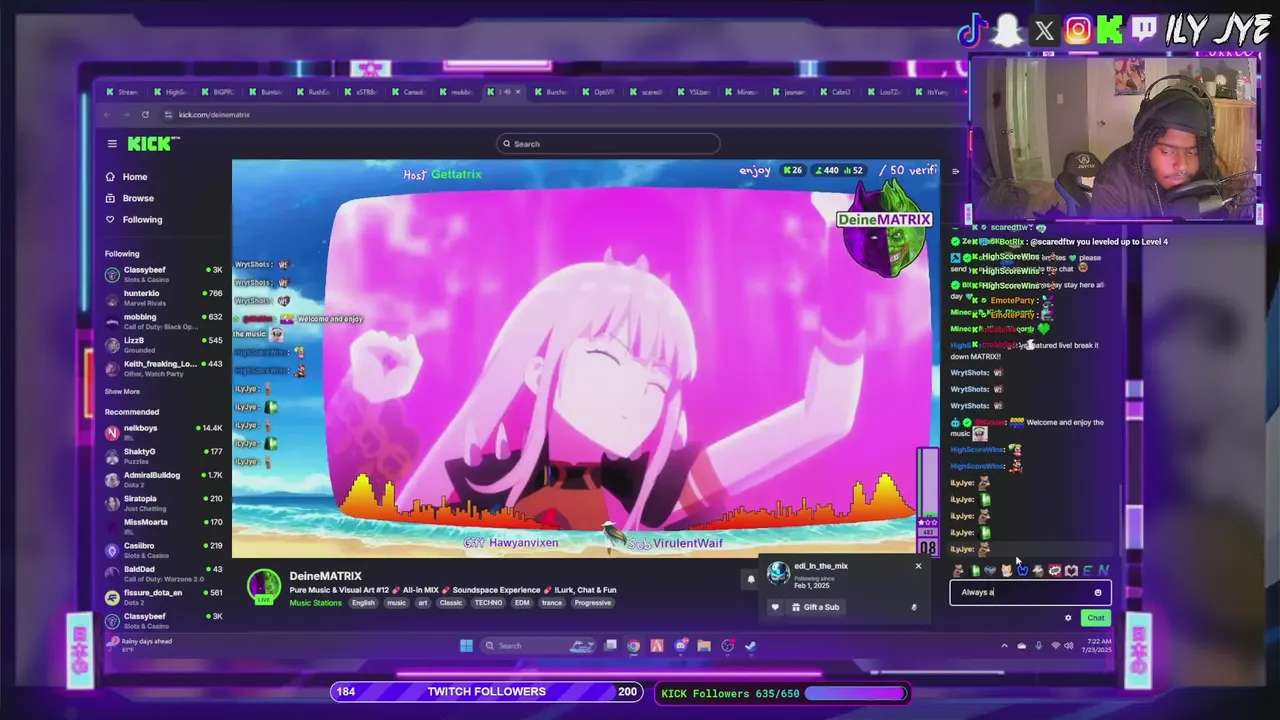The height and width of the screenshot is (720, 1280).
Task: Open ShaktyG recommended channel
Action: 163,454
